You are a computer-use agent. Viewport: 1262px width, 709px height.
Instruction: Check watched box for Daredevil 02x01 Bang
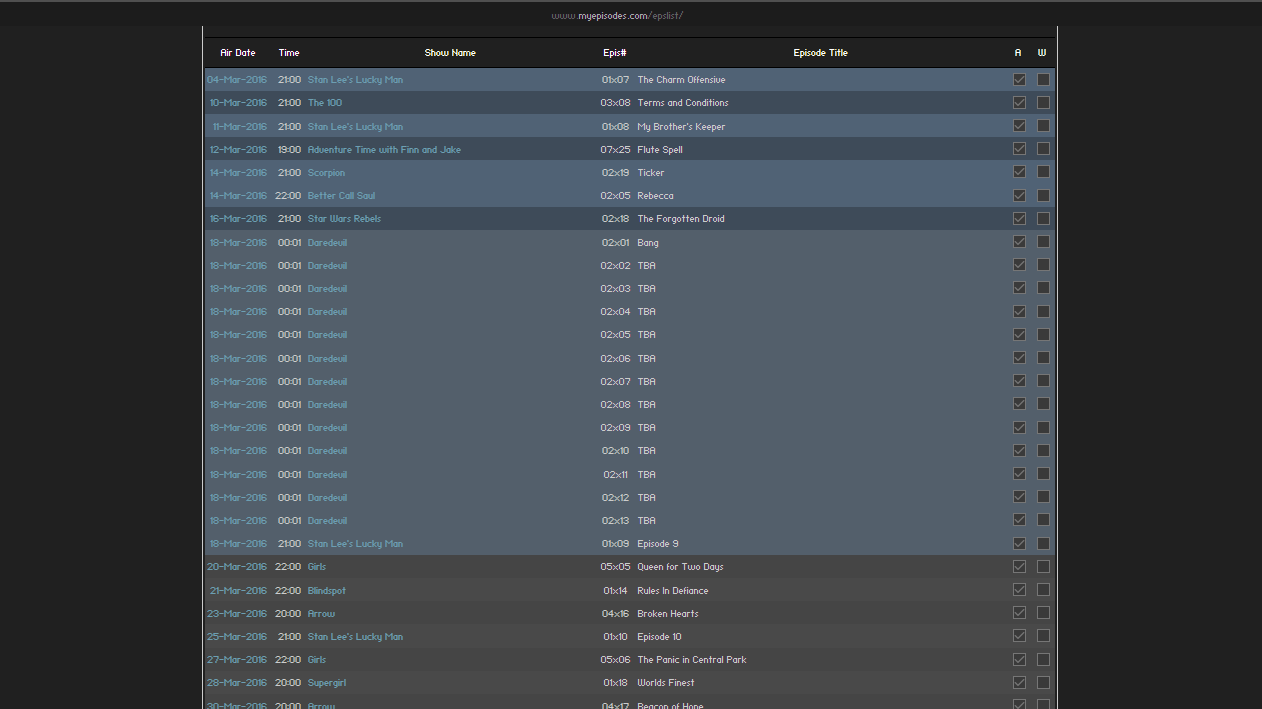pyautogui.click(x=1043, y=242)
